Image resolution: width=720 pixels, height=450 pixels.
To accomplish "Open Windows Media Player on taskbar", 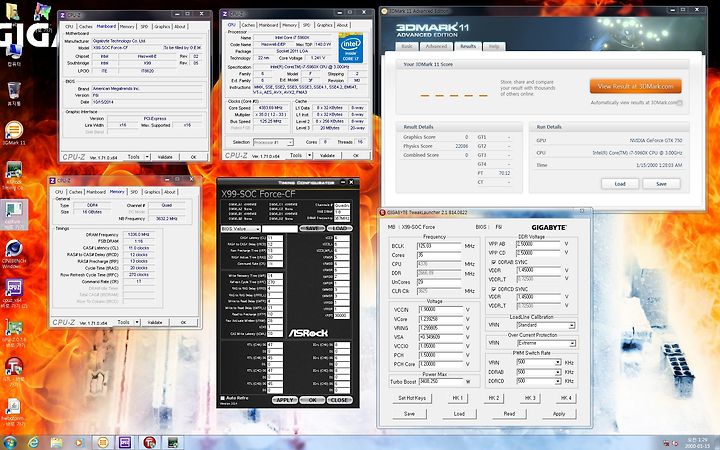I will [x=79, y=442].
